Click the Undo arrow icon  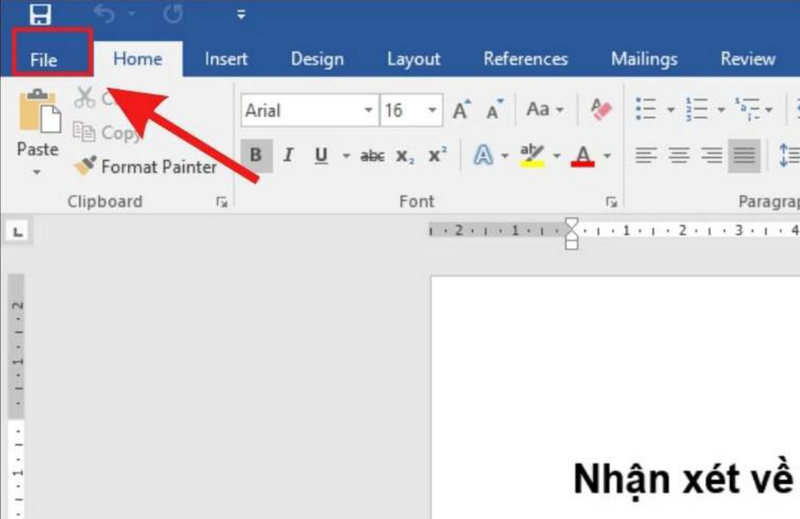(105, 14)
